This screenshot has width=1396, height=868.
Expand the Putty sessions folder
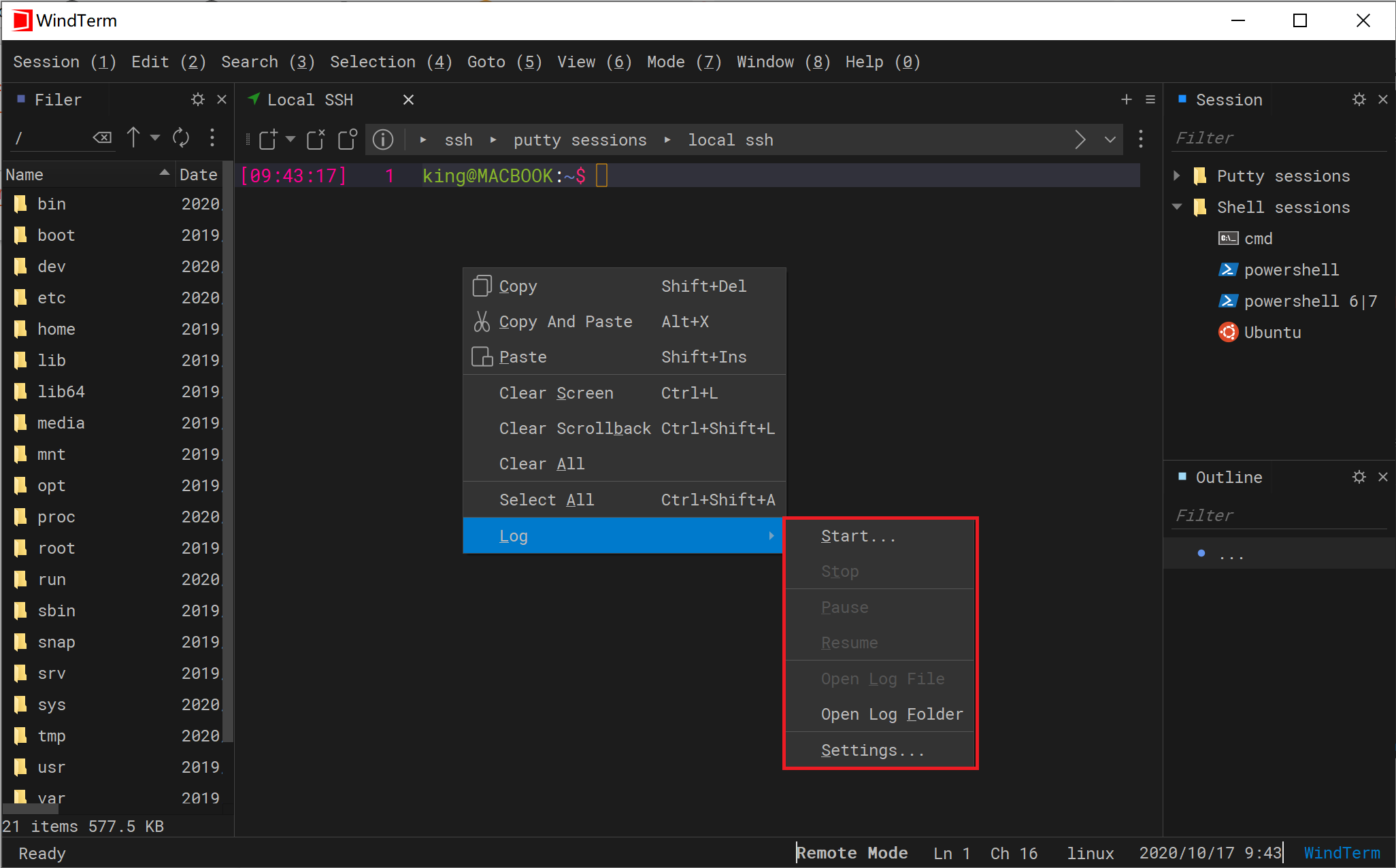coord(1177,176)
